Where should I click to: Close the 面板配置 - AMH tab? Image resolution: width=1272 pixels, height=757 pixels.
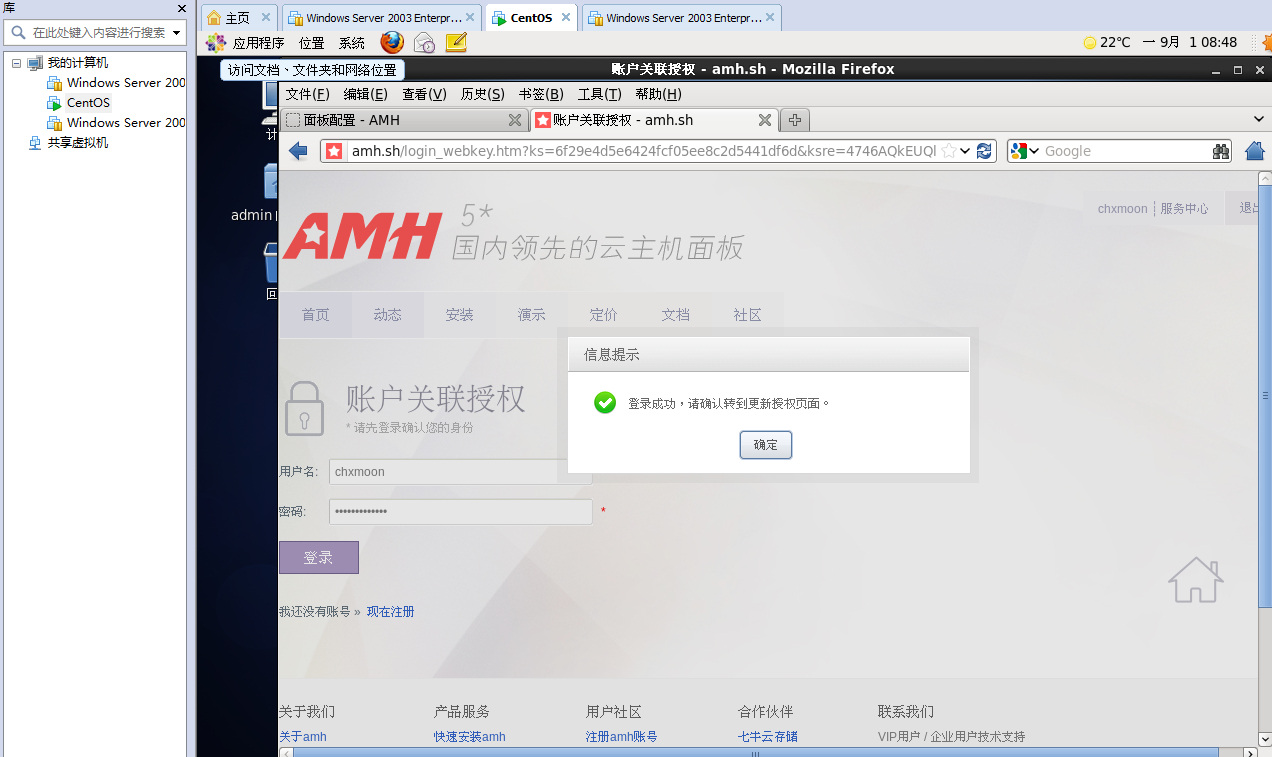click(515, 120)
